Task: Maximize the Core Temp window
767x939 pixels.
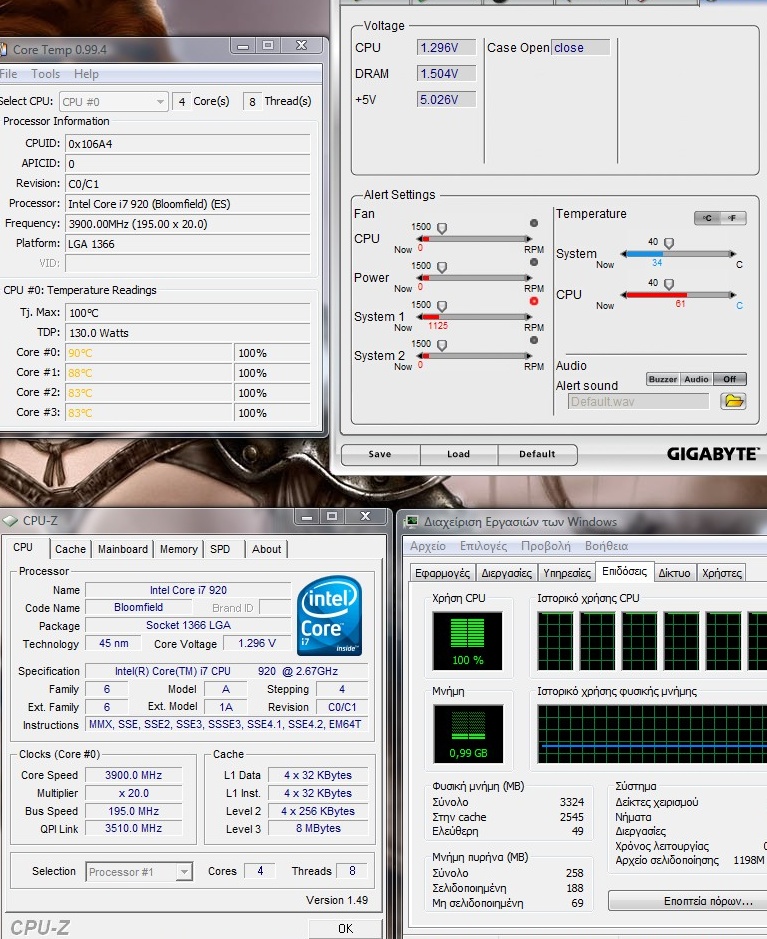Action: [268, 46]
